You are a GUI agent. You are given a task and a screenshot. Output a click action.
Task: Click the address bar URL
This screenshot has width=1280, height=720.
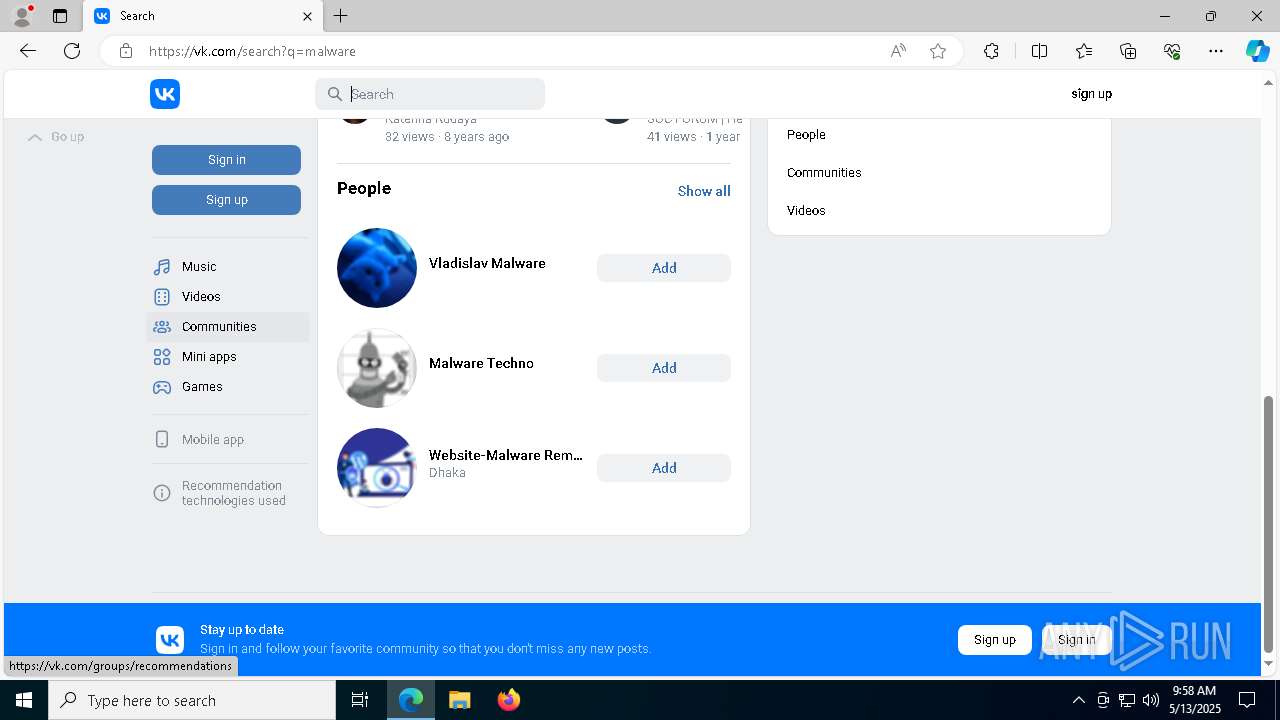(252, 51)
